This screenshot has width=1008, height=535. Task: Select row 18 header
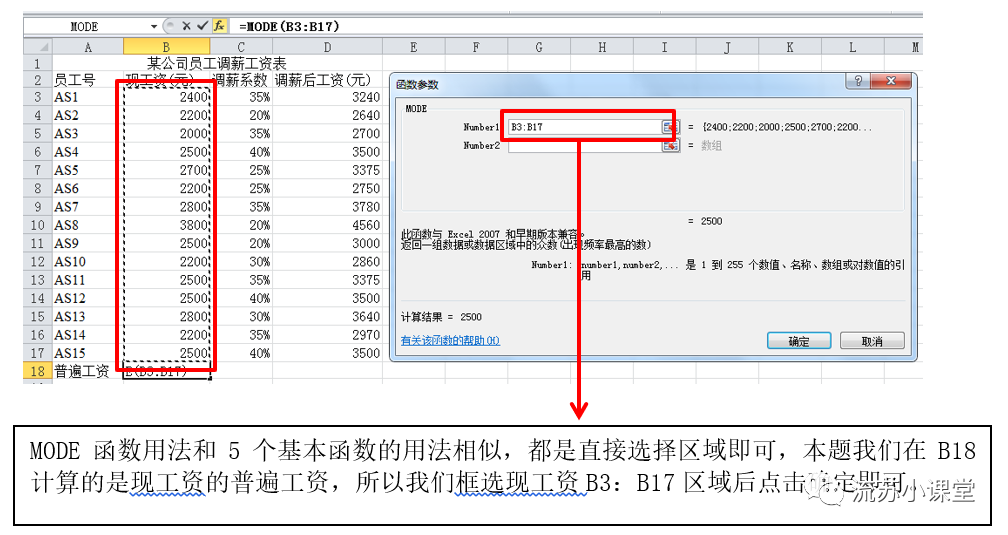point(38,372)
